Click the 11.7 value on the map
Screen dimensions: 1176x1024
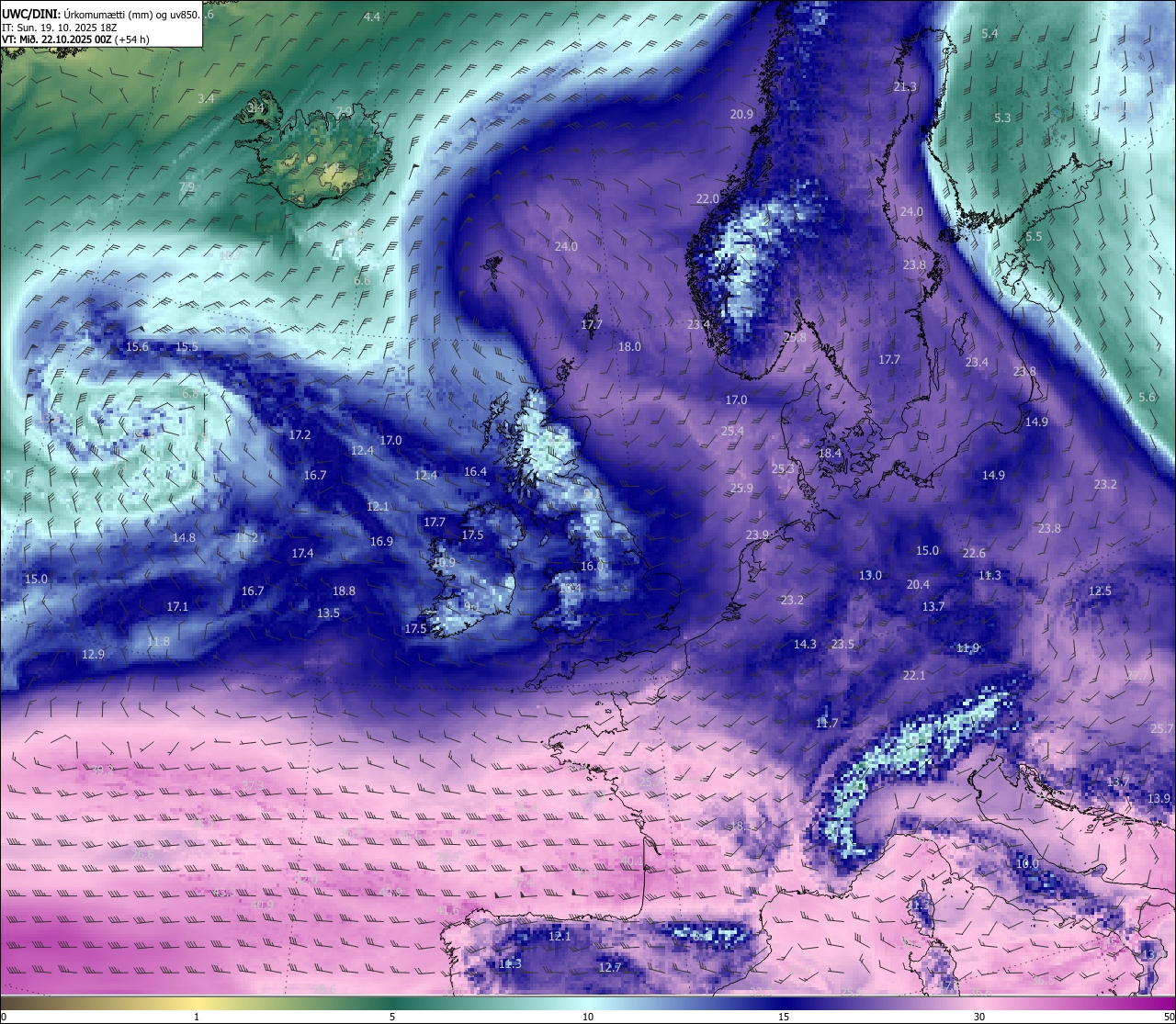[826, 723]
